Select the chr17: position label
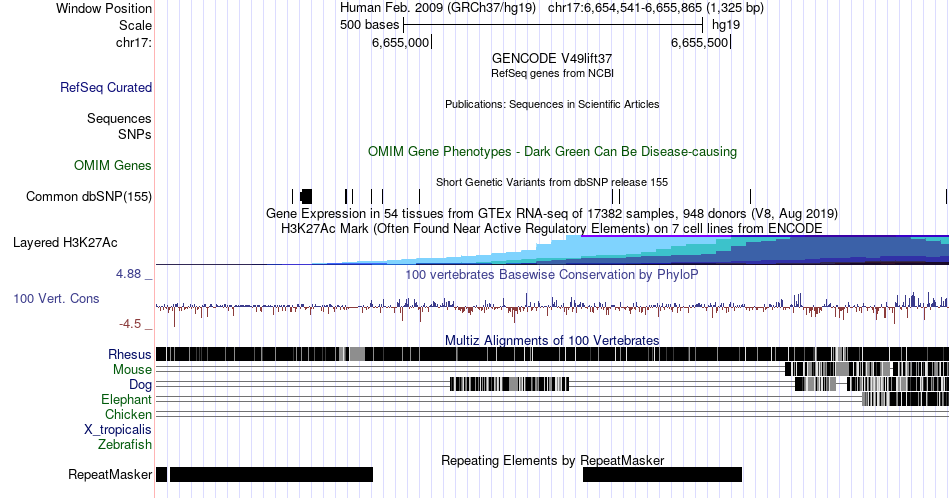950x498 pixels. tap(134, 42)
